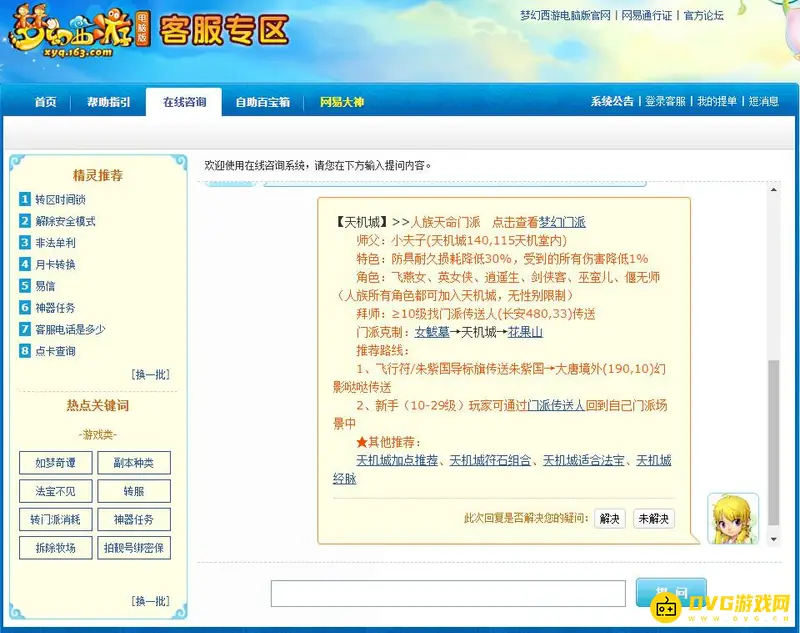Viewport: 800px width, 633px height.
Task: Click the 拍靓号绑密保 keyword button
Action: (x=134, y=548)
